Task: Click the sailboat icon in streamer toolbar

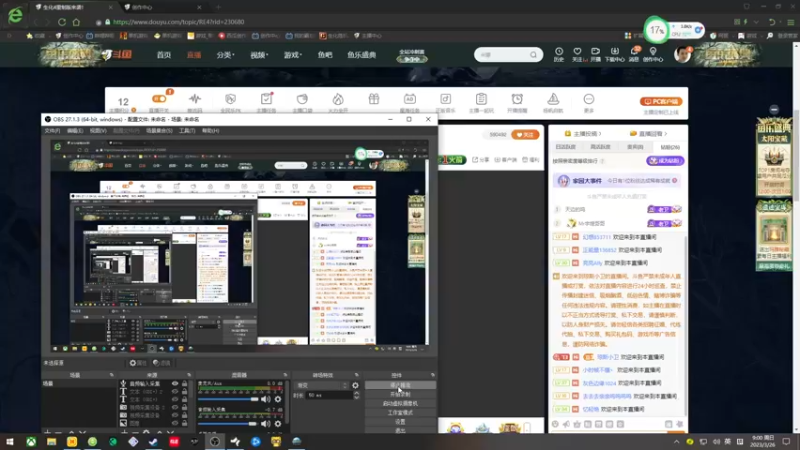Action: coord(553,98)
